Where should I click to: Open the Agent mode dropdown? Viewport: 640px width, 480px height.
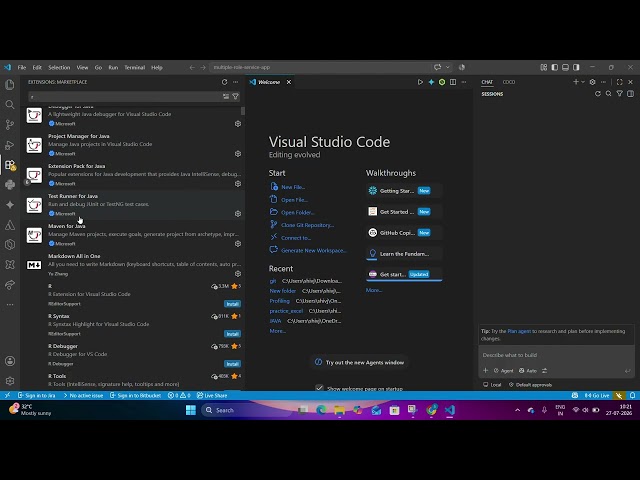point(504,371)
